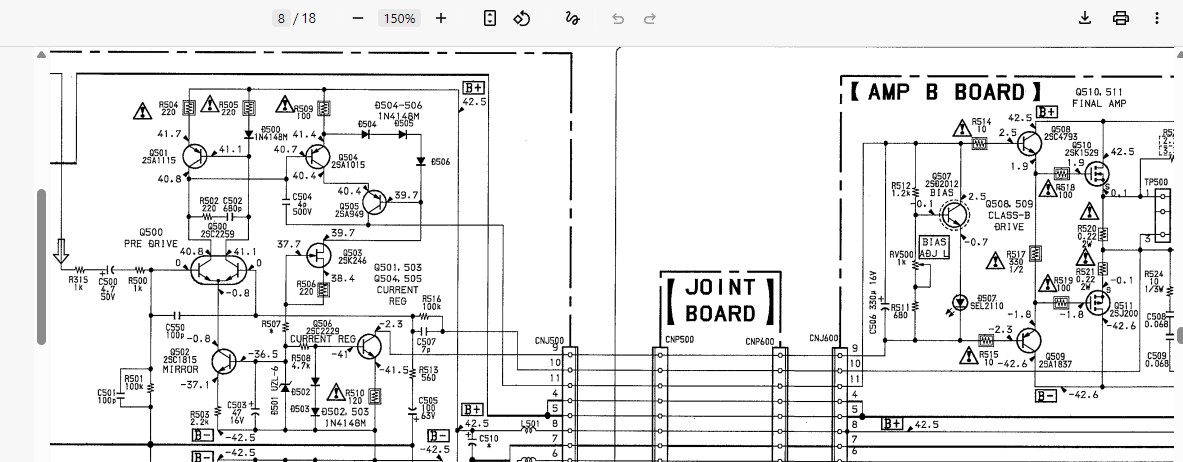Download the PDF file
The image size is (1183, 462).
[1085, 18]
